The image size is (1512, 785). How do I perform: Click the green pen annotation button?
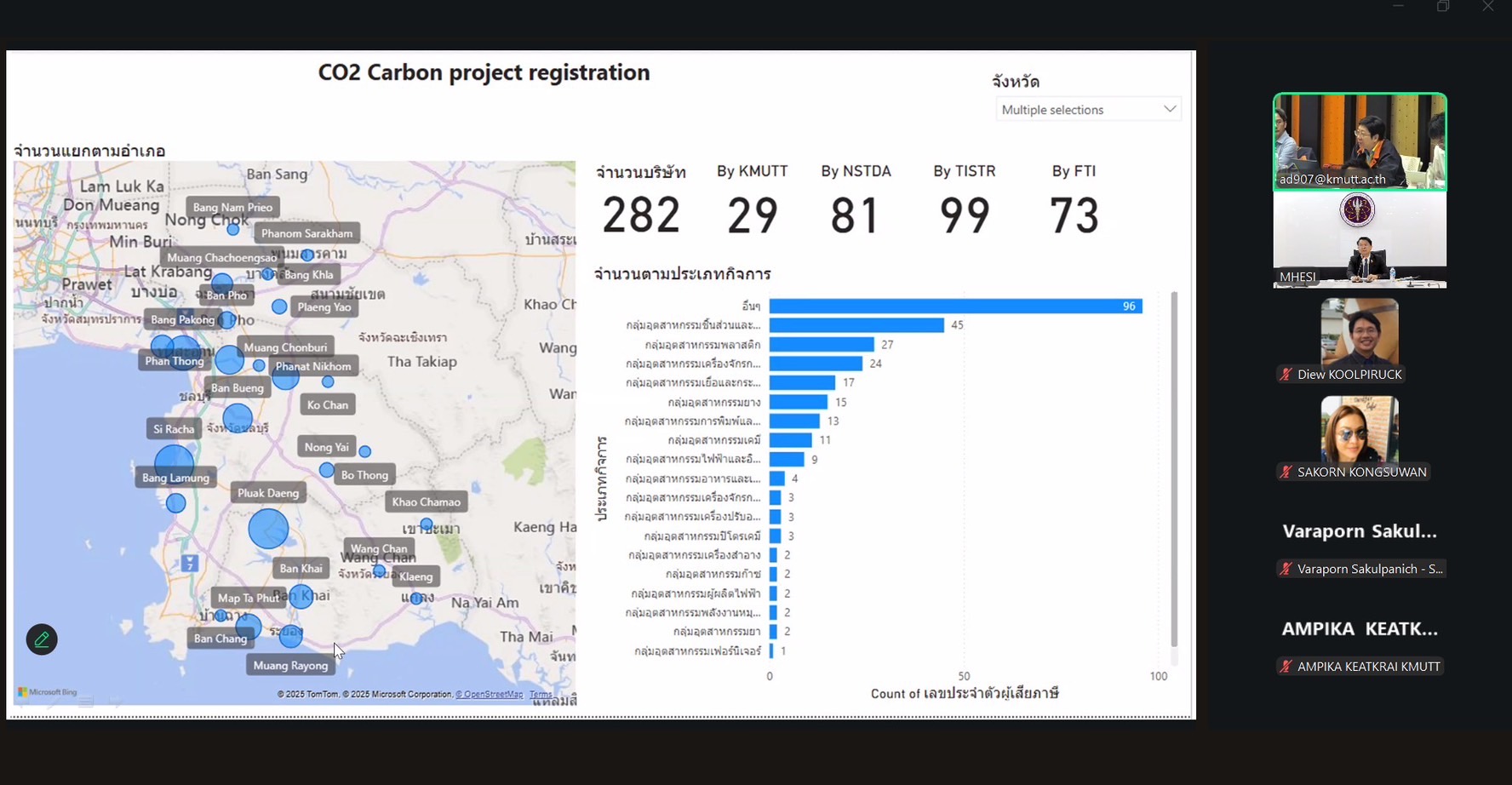pos(42,639)
